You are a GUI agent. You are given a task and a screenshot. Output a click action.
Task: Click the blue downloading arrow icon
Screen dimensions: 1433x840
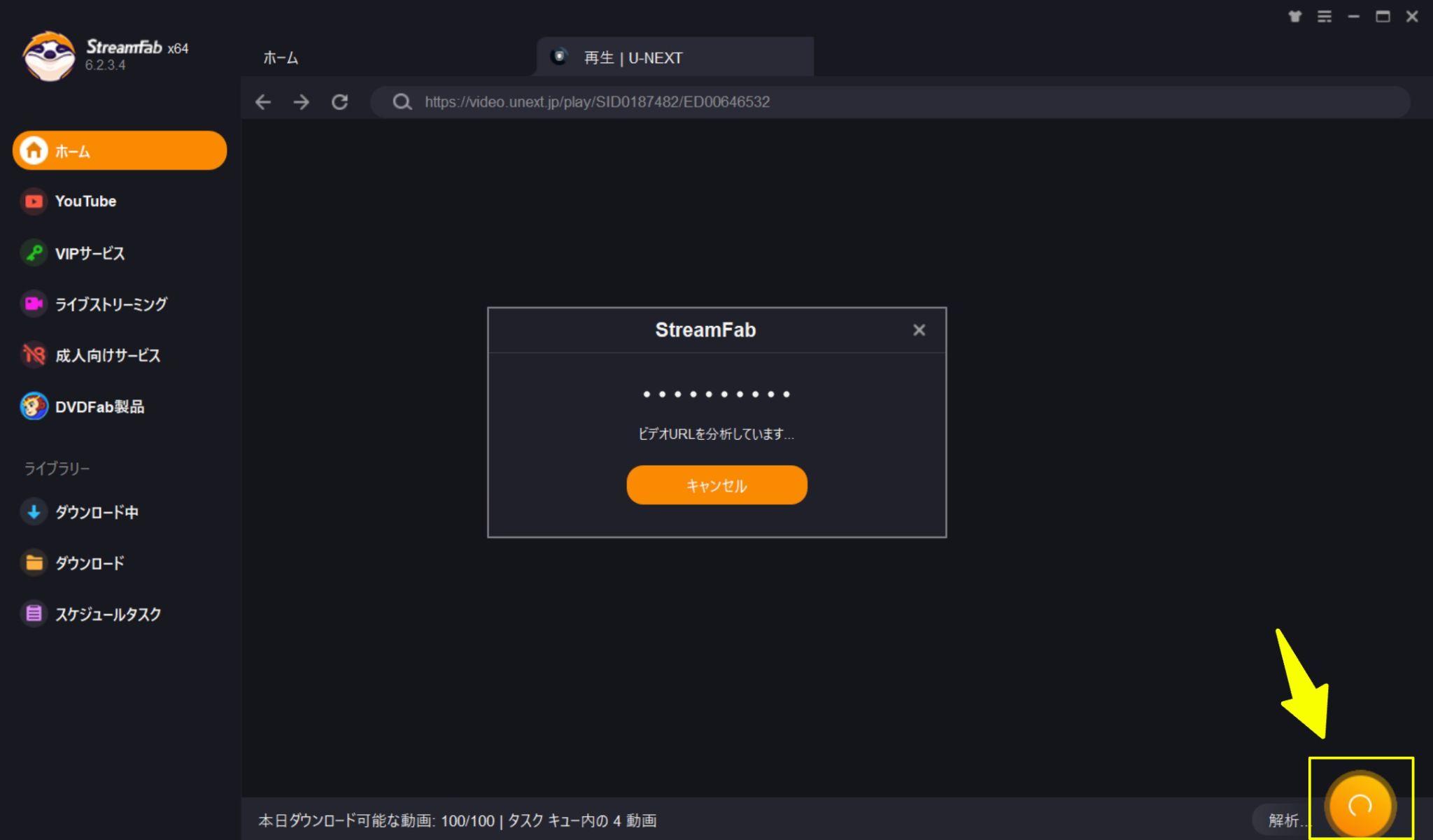coord(34,512)
